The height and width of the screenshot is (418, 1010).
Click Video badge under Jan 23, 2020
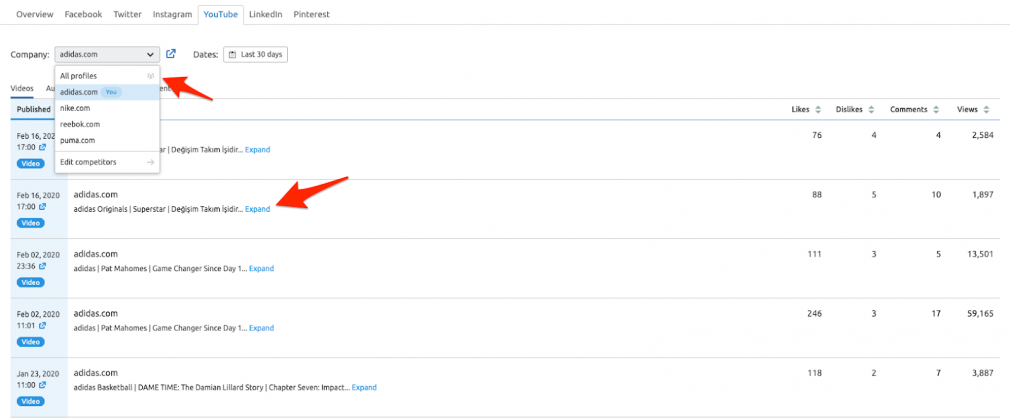(31, 401)
